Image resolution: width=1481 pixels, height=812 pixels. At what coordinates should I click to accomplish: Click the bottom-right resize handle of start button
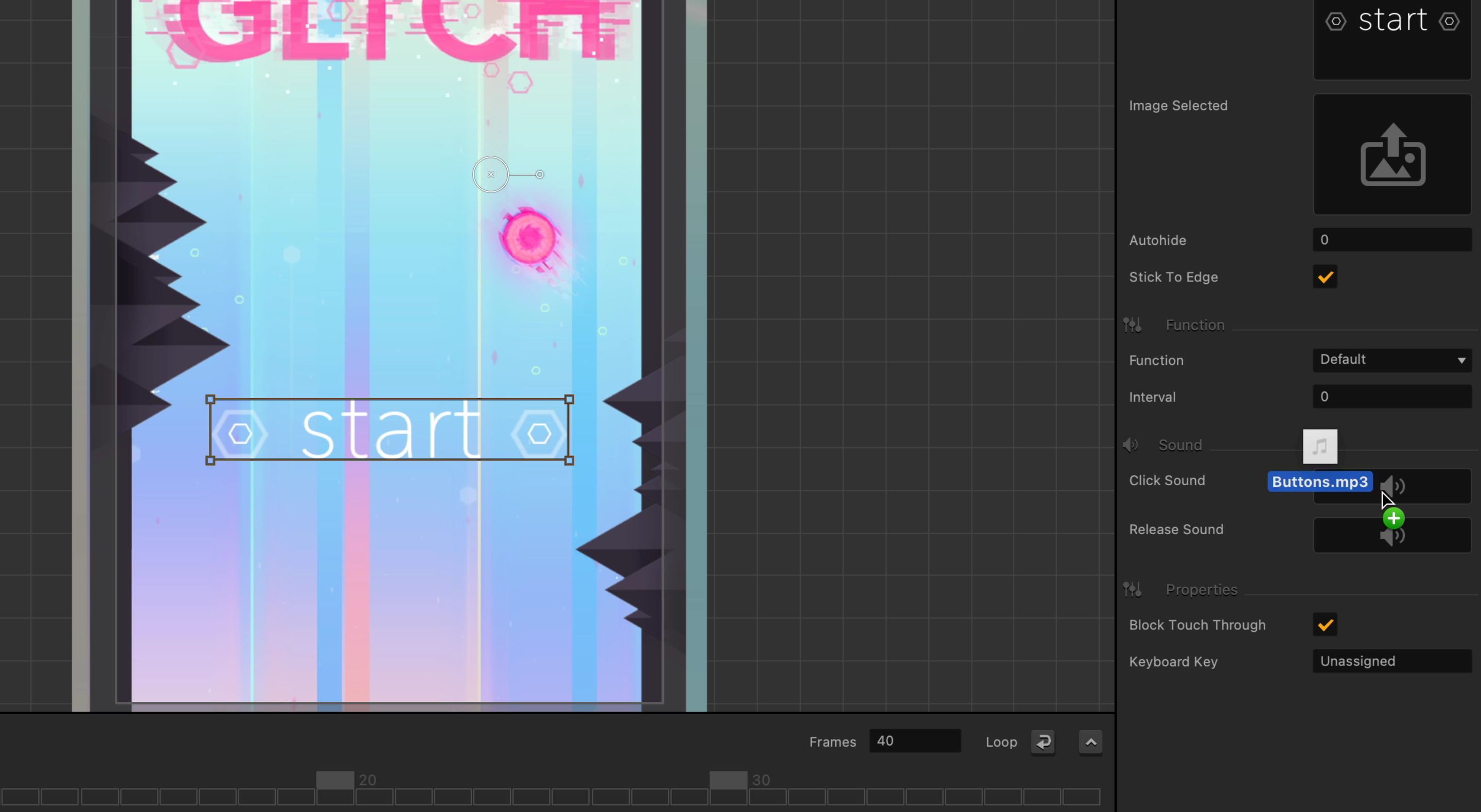(570, 461)
